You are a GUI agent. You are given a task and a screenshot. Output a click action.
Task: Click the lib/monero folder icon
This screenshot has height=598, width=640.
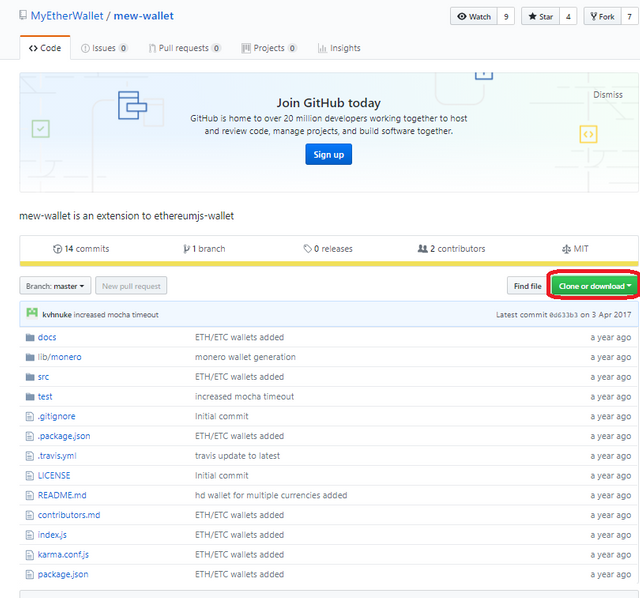[x=30, y=357]
